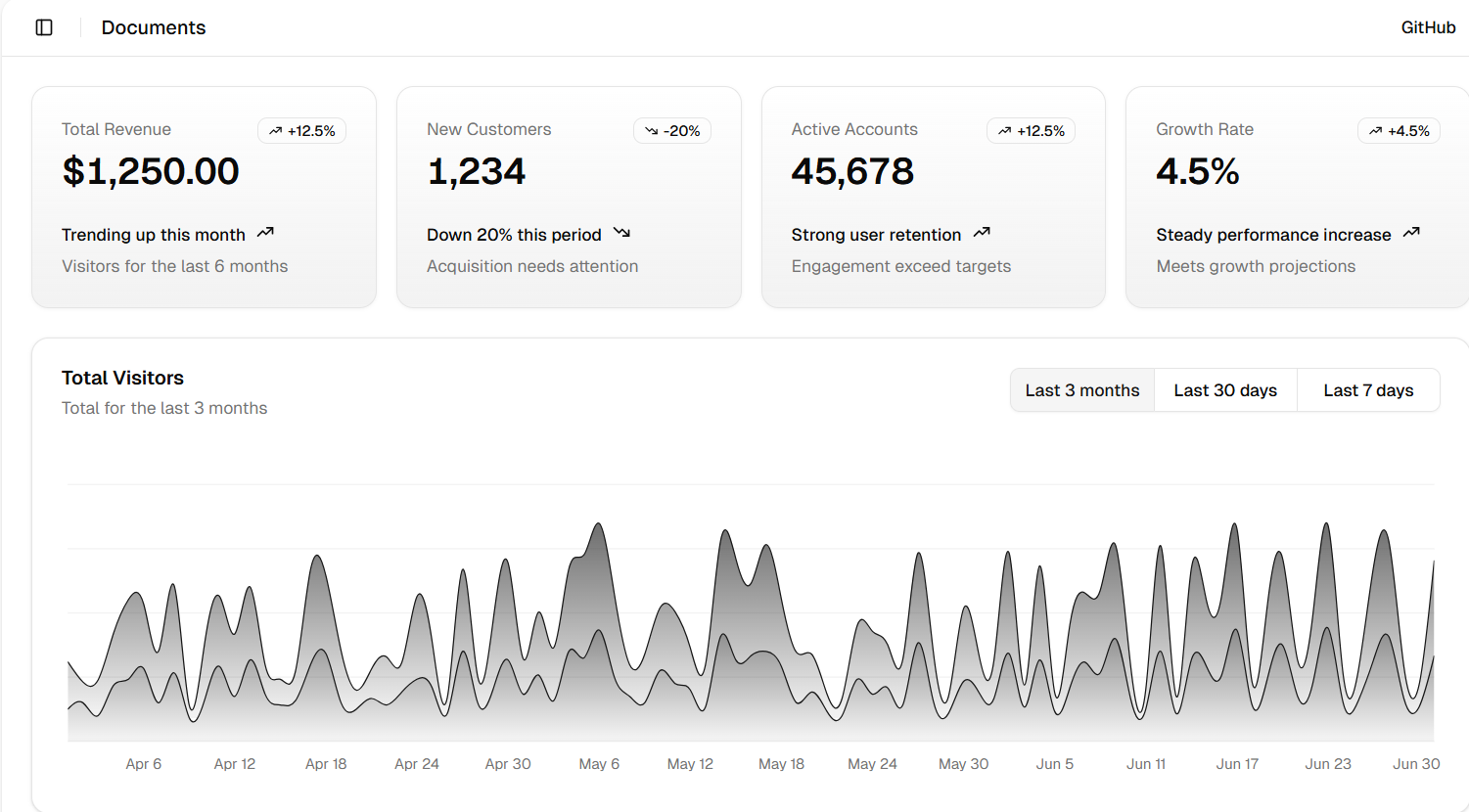Click the +12.5% badge on Active Accounts

(x=1031, y=131)
